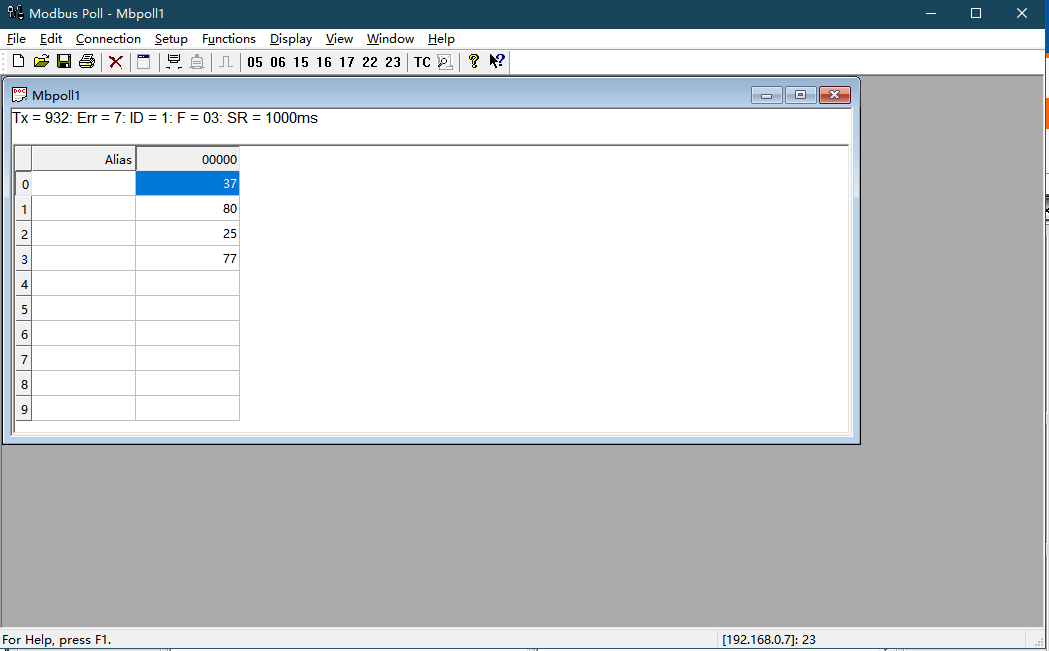
Task: Select function 16 in the toolbar
Action: click(x=324, y=62)
